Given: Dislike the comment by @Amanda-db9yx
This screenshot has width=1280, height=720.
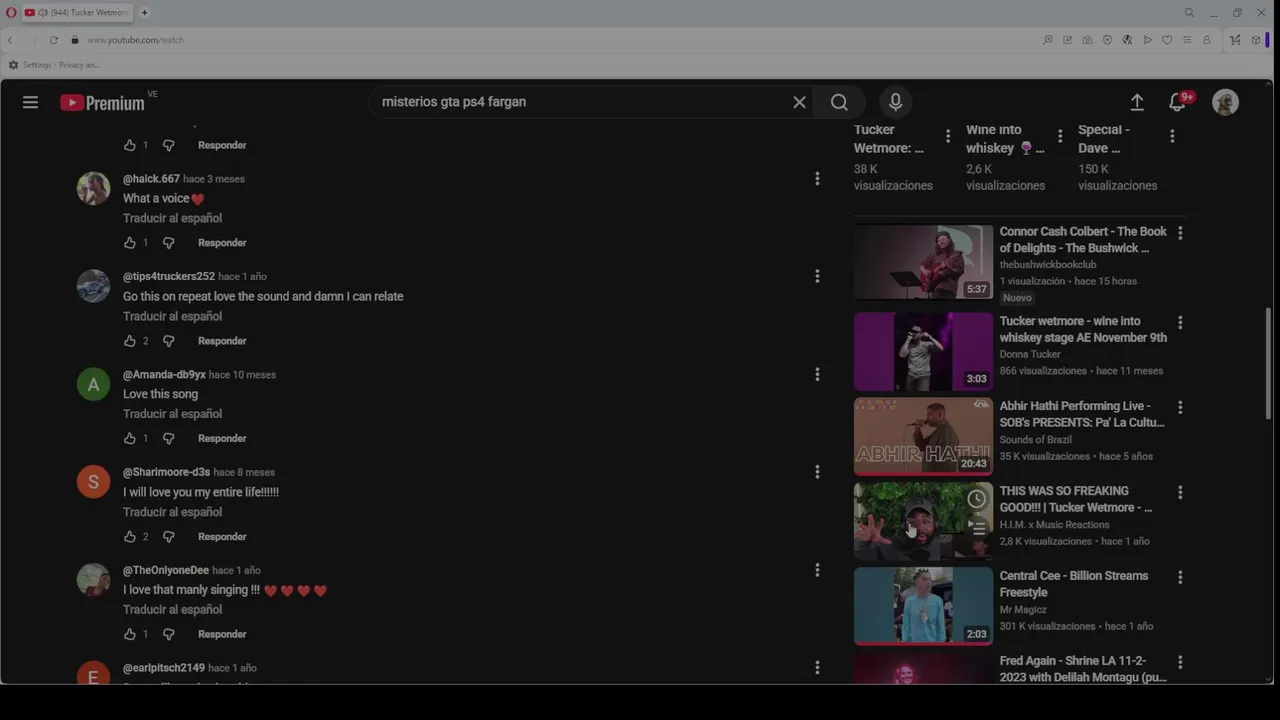Looking at the screenshot, I should [168, 439].
